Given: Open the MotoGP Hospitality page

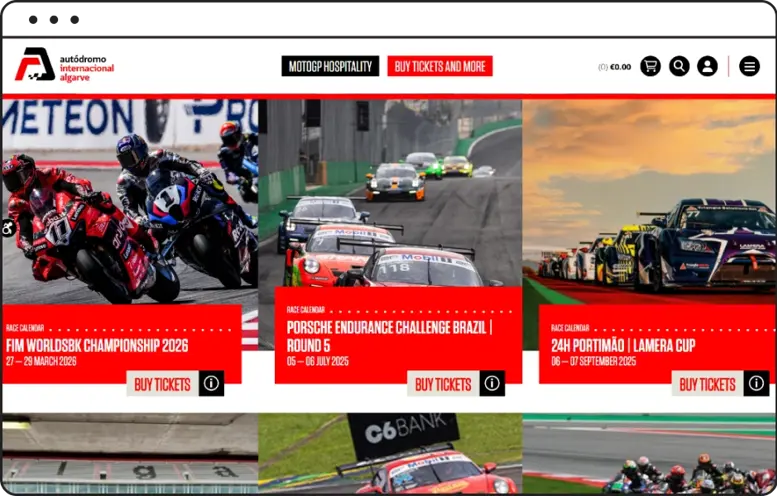Looking at the screenshot, I should pos(330,67).
